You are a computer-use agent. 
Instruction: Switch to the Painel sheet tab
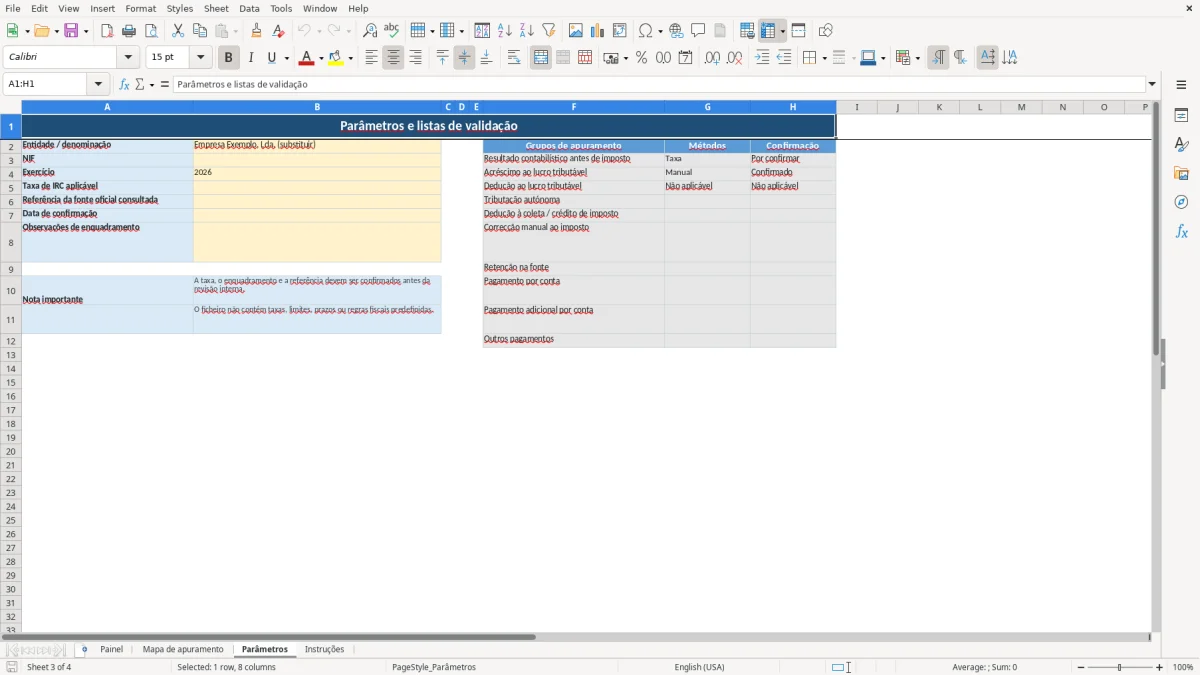click(111, 649)
